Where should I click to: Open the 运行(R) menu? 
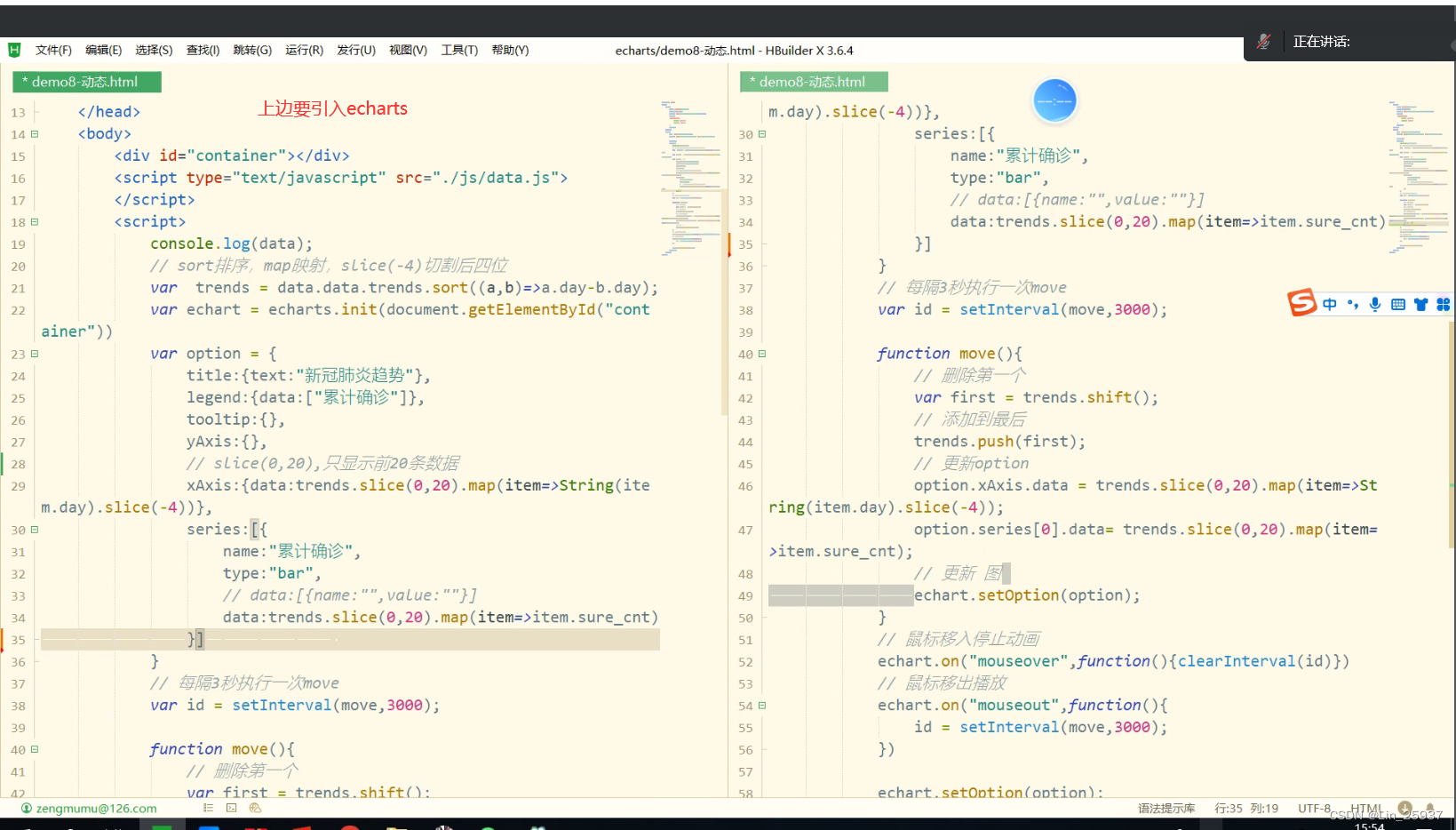tap(304, 50)
